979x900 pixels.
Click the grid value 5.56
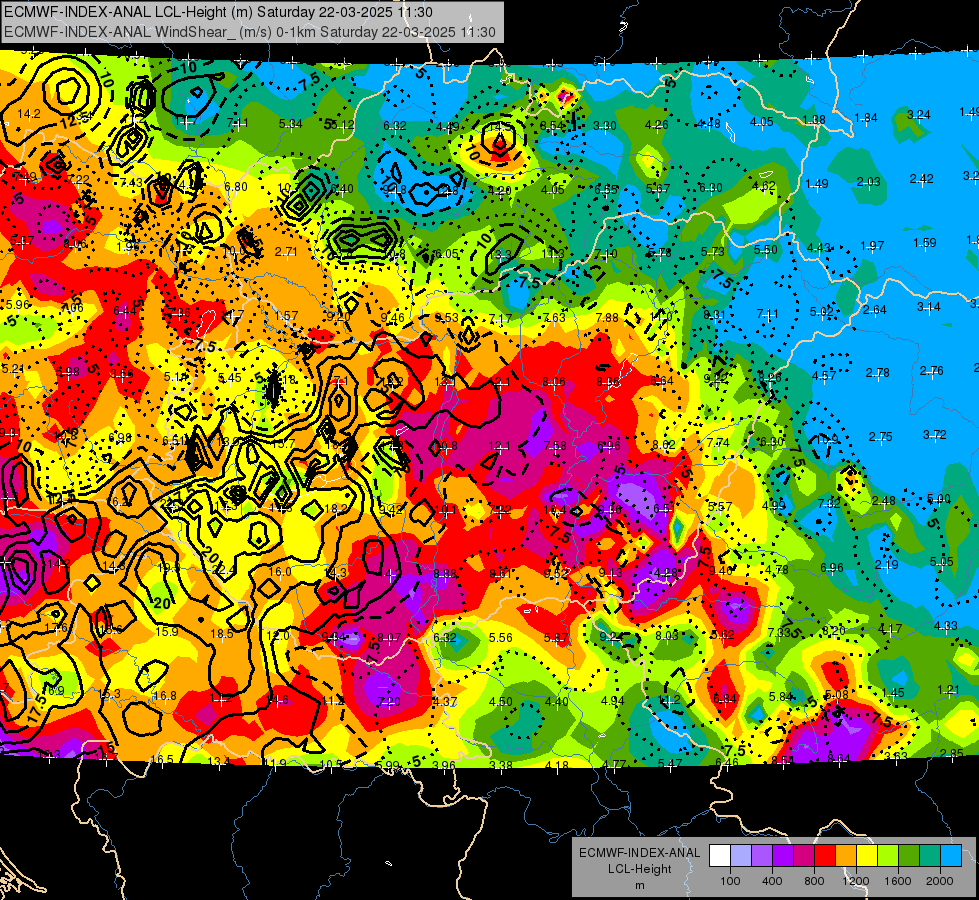[501, 638]
